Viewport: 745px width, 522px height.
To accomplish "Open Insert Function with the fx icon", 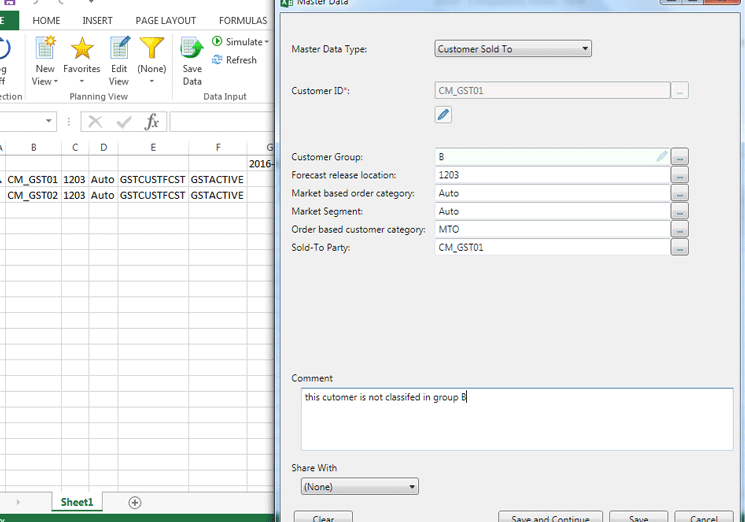I will (152, 122).
